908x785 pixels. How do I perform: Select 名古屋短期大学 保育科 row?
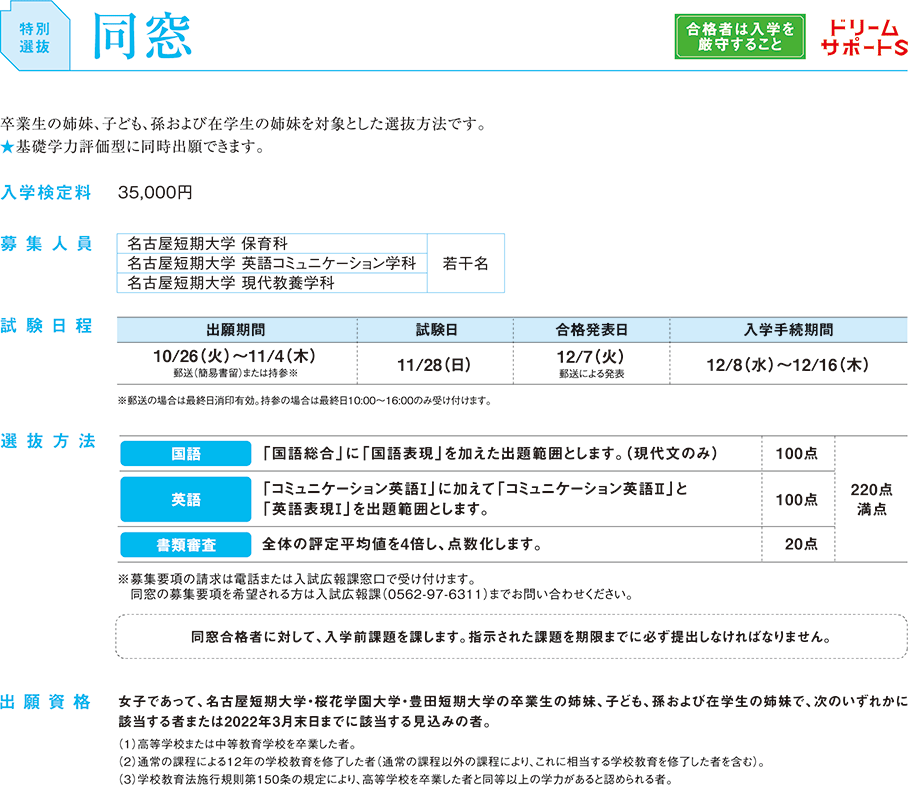[272, 243]
